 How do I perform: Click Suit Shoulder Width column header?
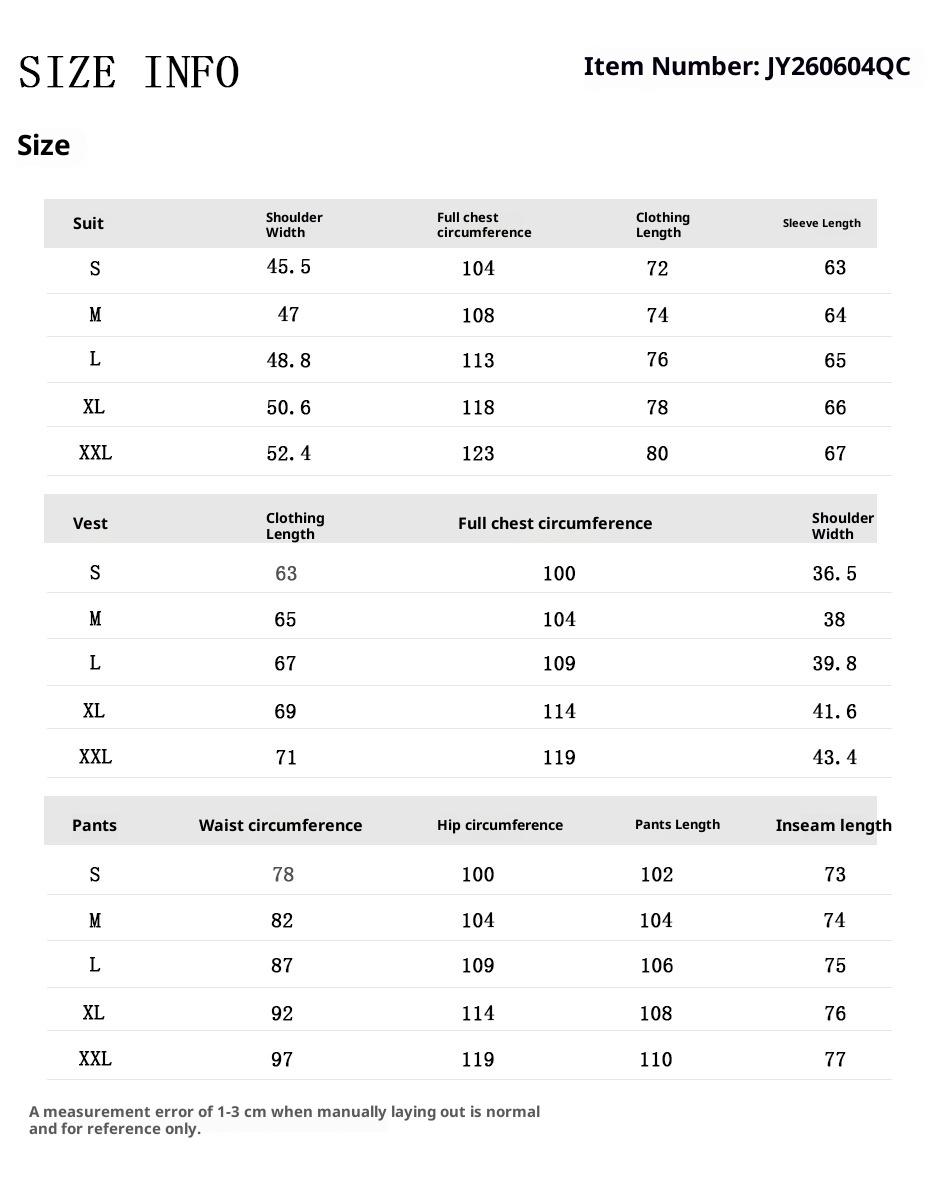click(293, 224)
